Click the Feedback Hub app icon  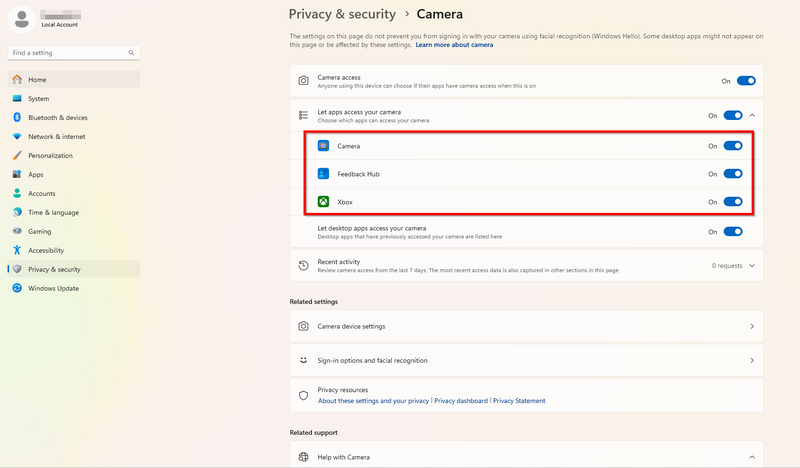(323, 174)
